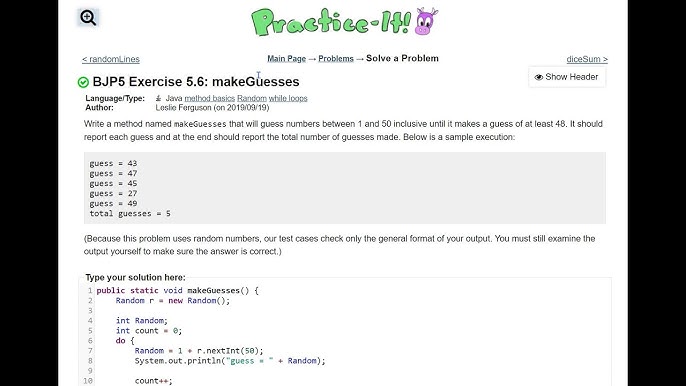
Task: Open the Main Page breadcrumb link
Action: [287, 59]
